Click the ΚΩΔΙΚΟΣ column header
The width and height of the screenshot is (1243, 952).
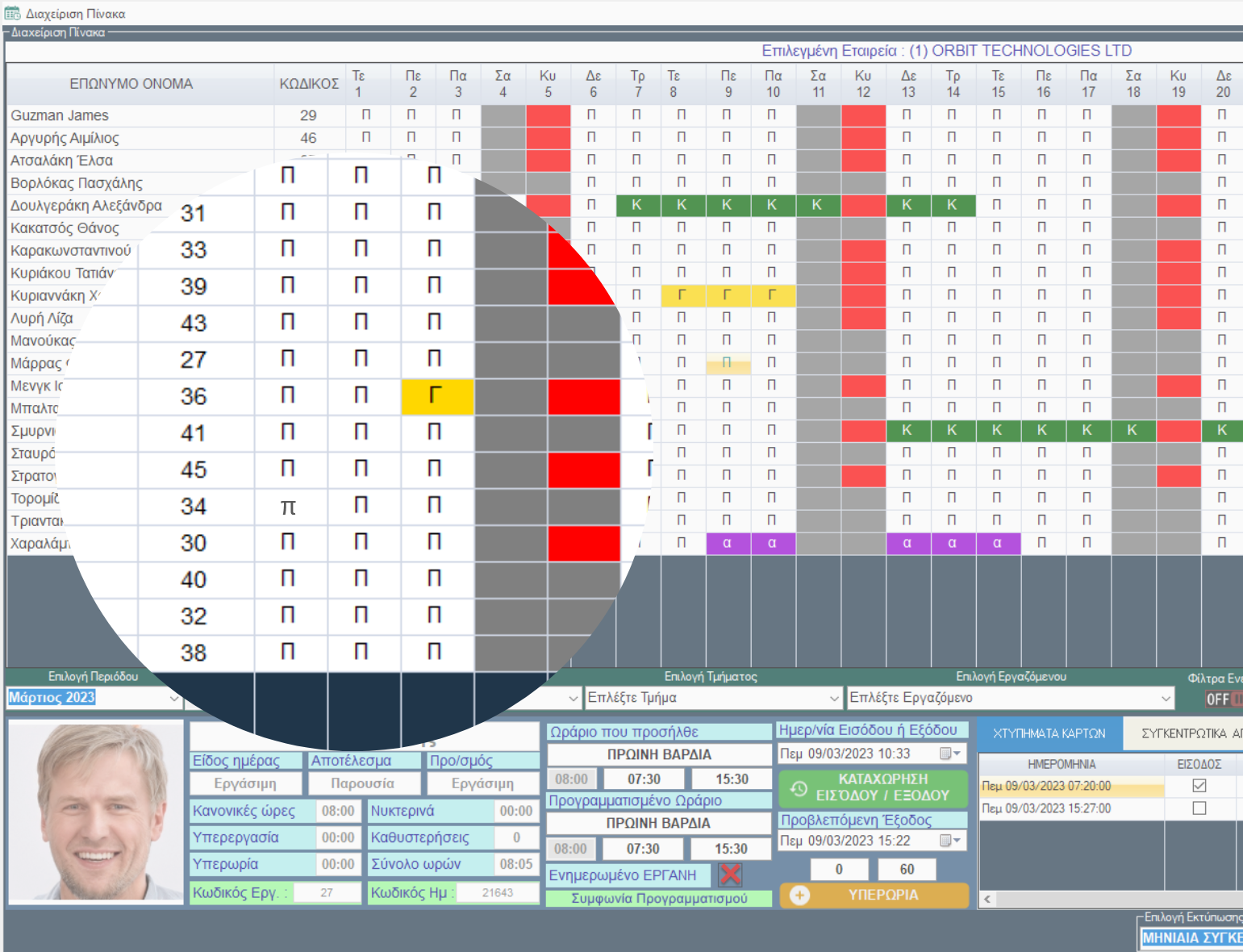(309, 84)
